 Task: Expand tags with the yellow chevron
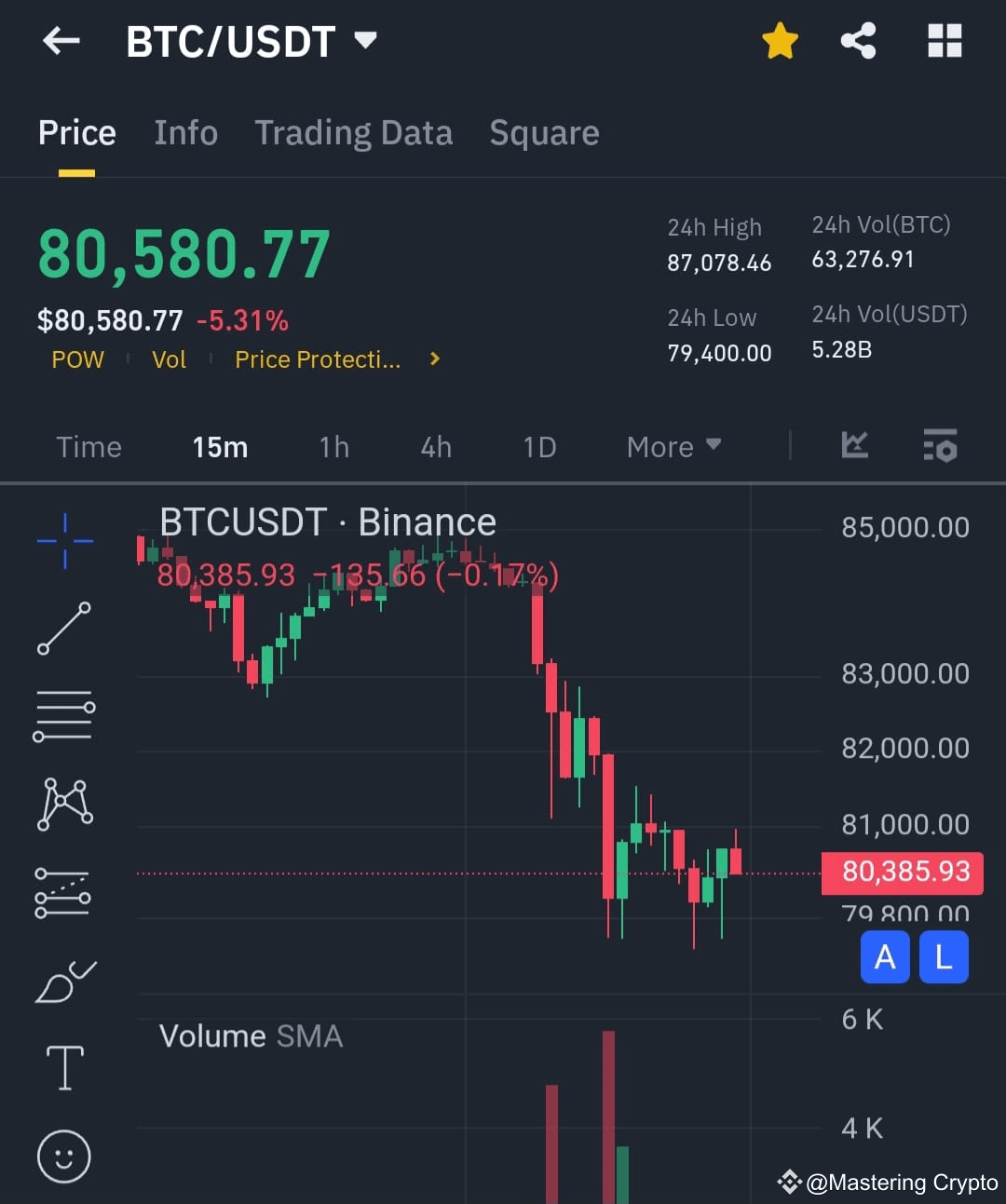[434, 358]
